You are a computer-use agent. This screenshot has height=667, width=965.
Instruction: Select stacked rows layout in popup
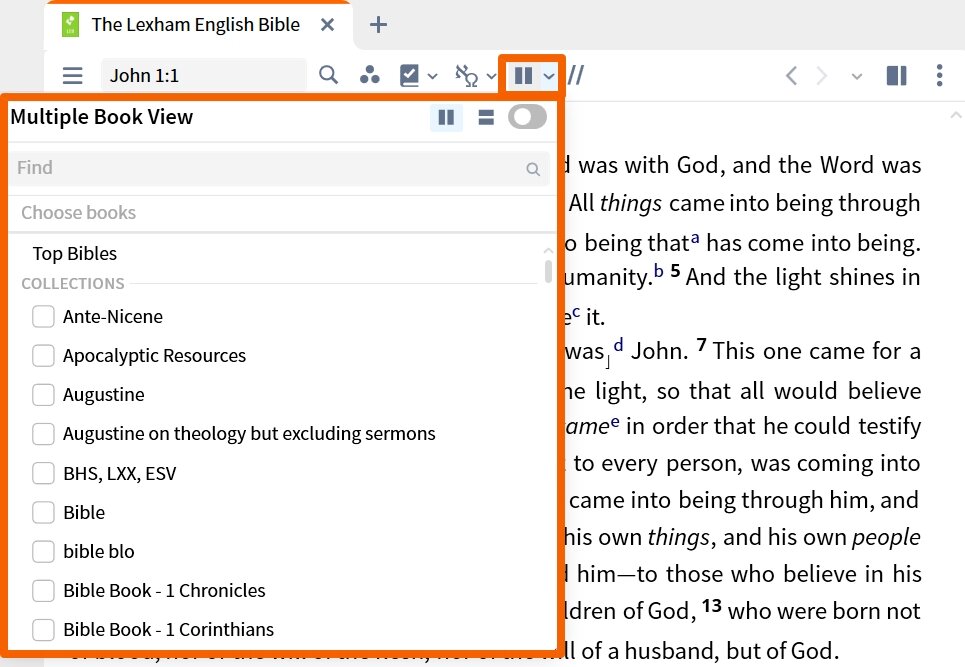[486, 117]
